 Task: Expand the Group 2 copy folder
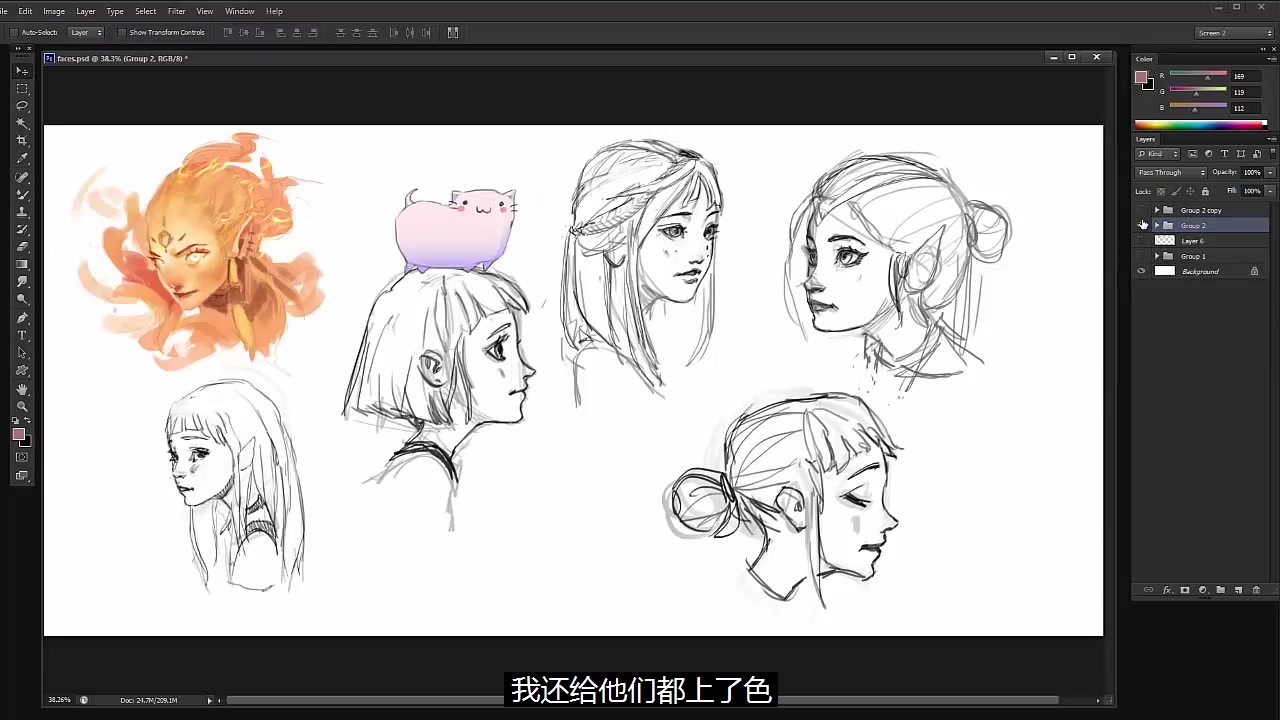(1157, 210)
